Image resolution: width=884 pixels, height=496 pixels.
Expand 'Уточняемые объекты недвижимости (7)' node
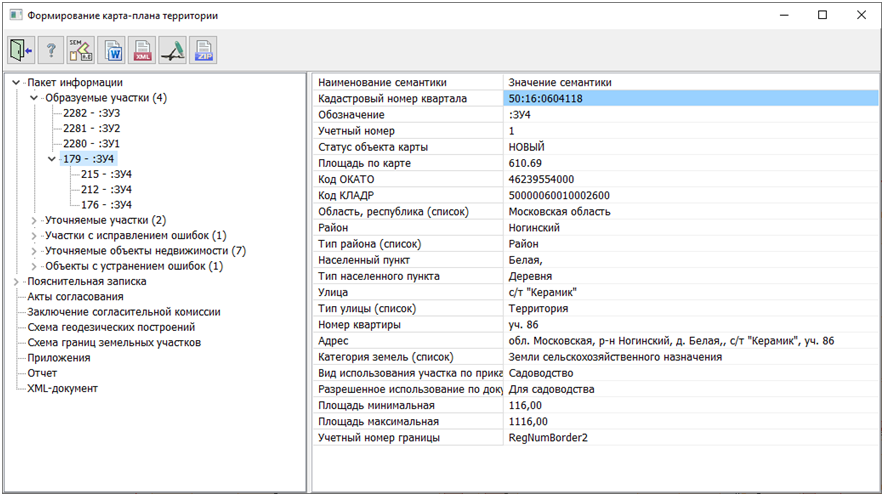point(35,251)
